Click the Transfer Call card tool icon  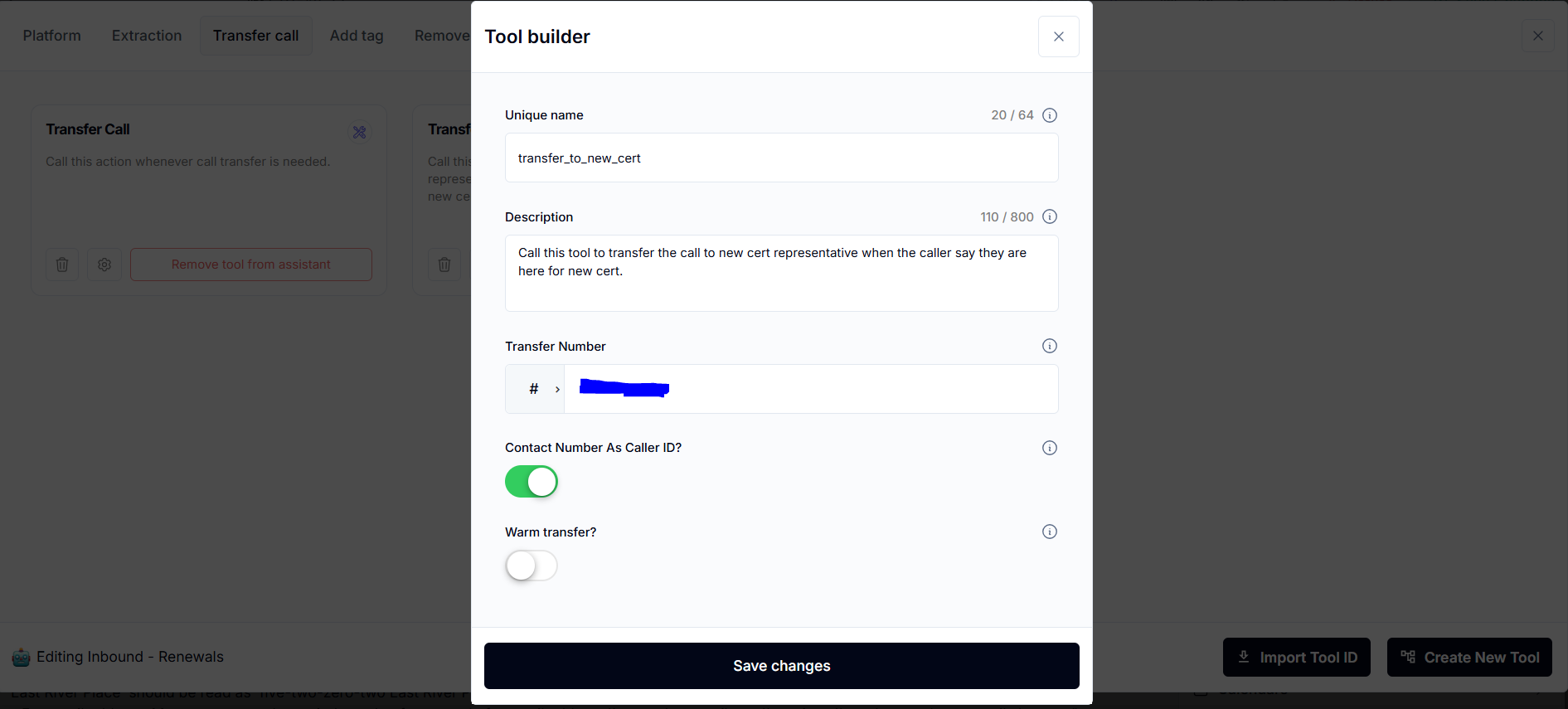[359, 133]
